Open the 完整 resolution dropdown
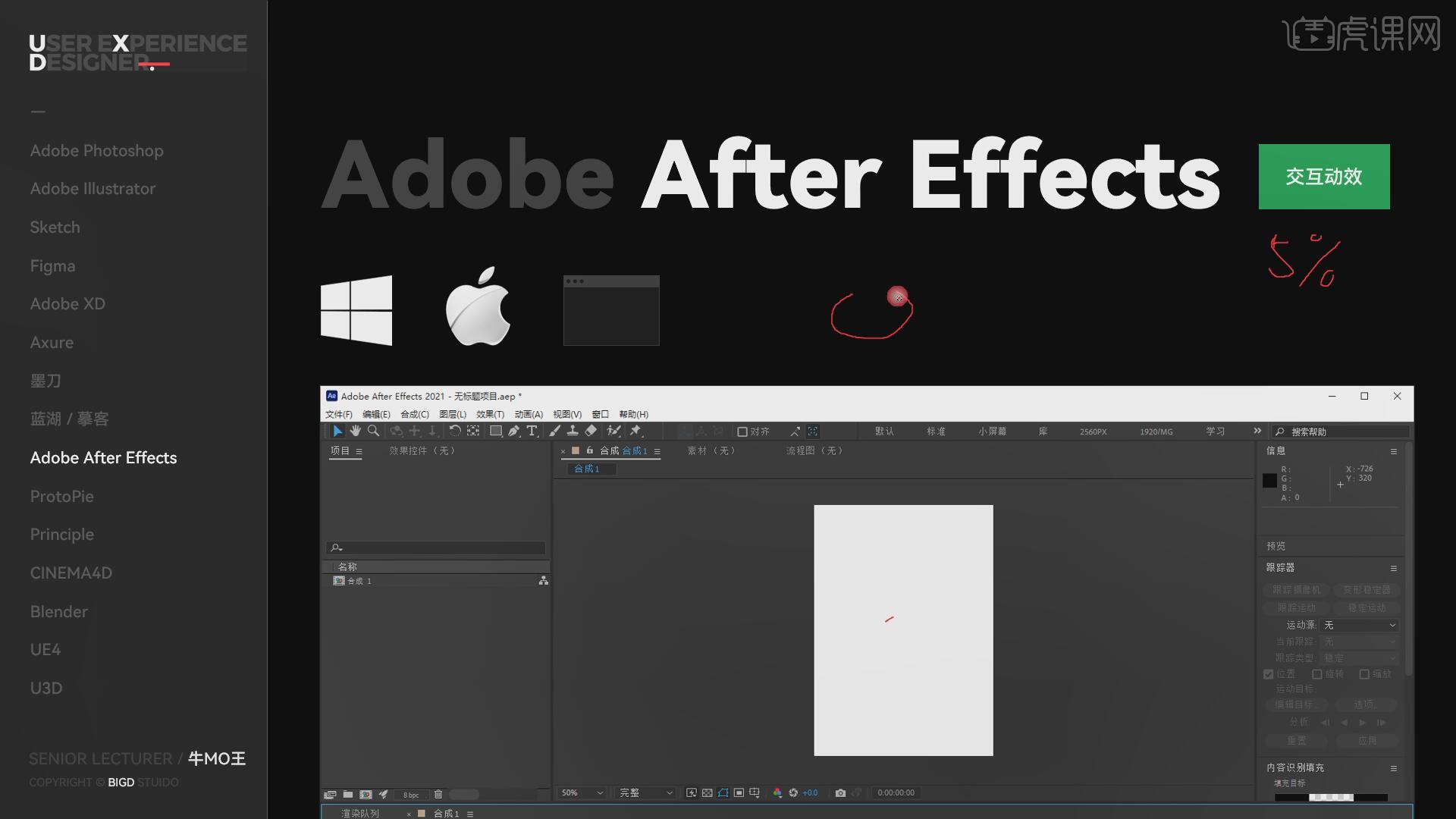 pos(645,792)
